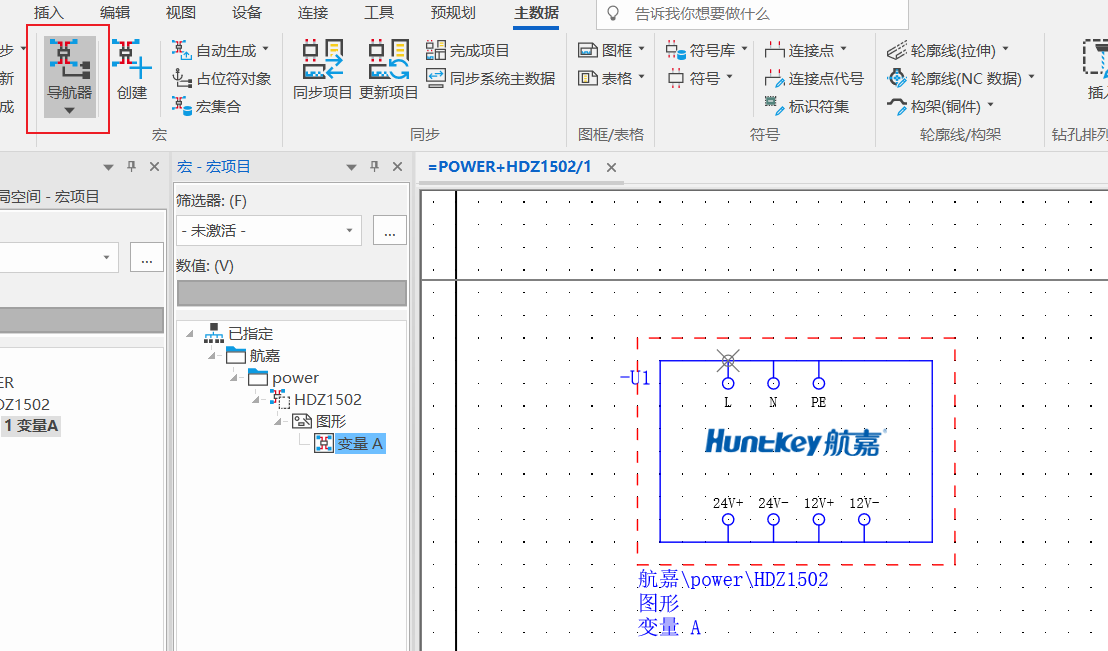Click the lightbulb tell-me icon
The width and height of the screenshot is (1108, 651).
(x=613, y=13)
